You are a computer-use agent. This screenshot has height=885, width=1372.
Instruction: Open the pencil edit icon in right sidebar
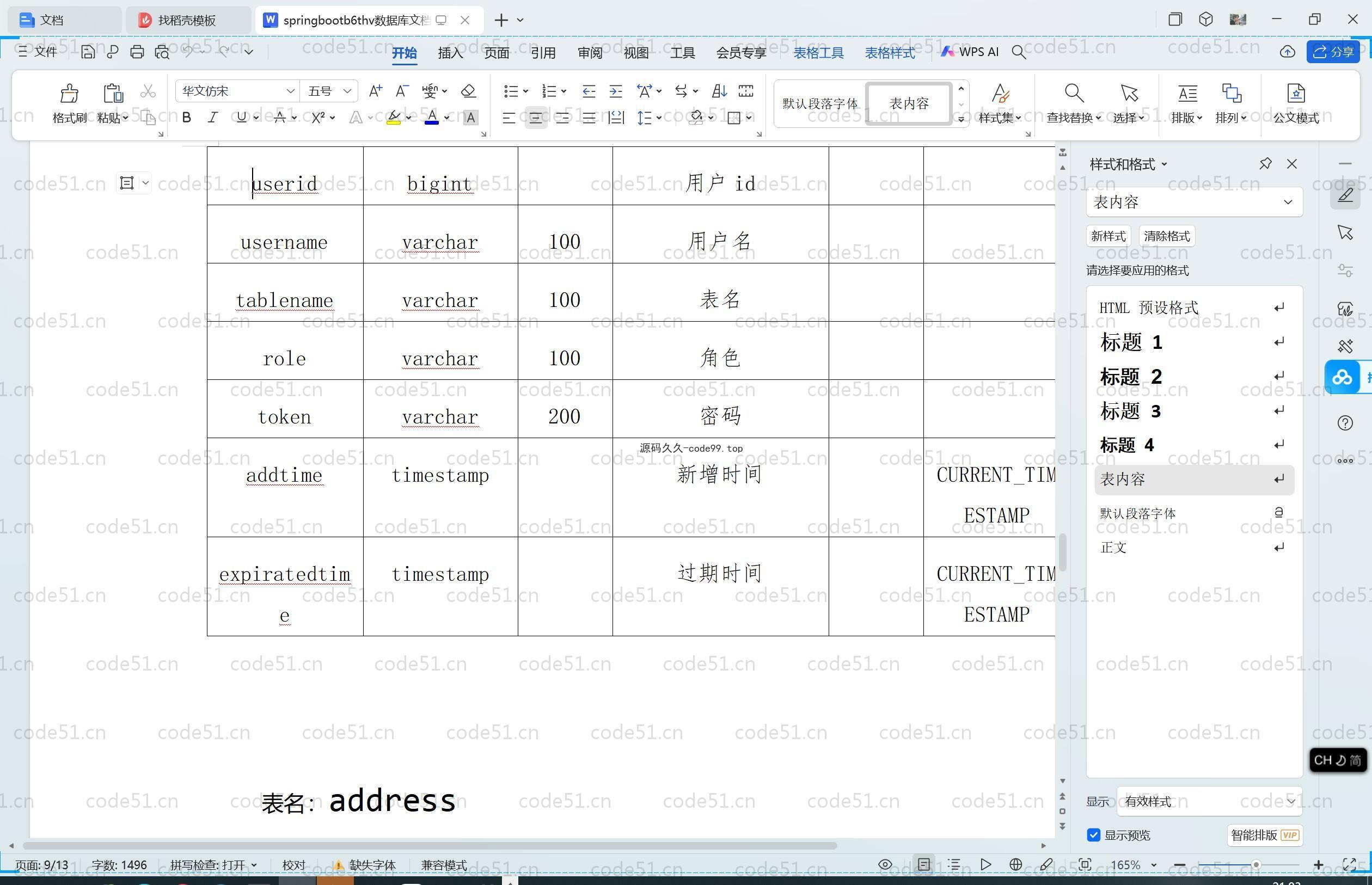1345,195
